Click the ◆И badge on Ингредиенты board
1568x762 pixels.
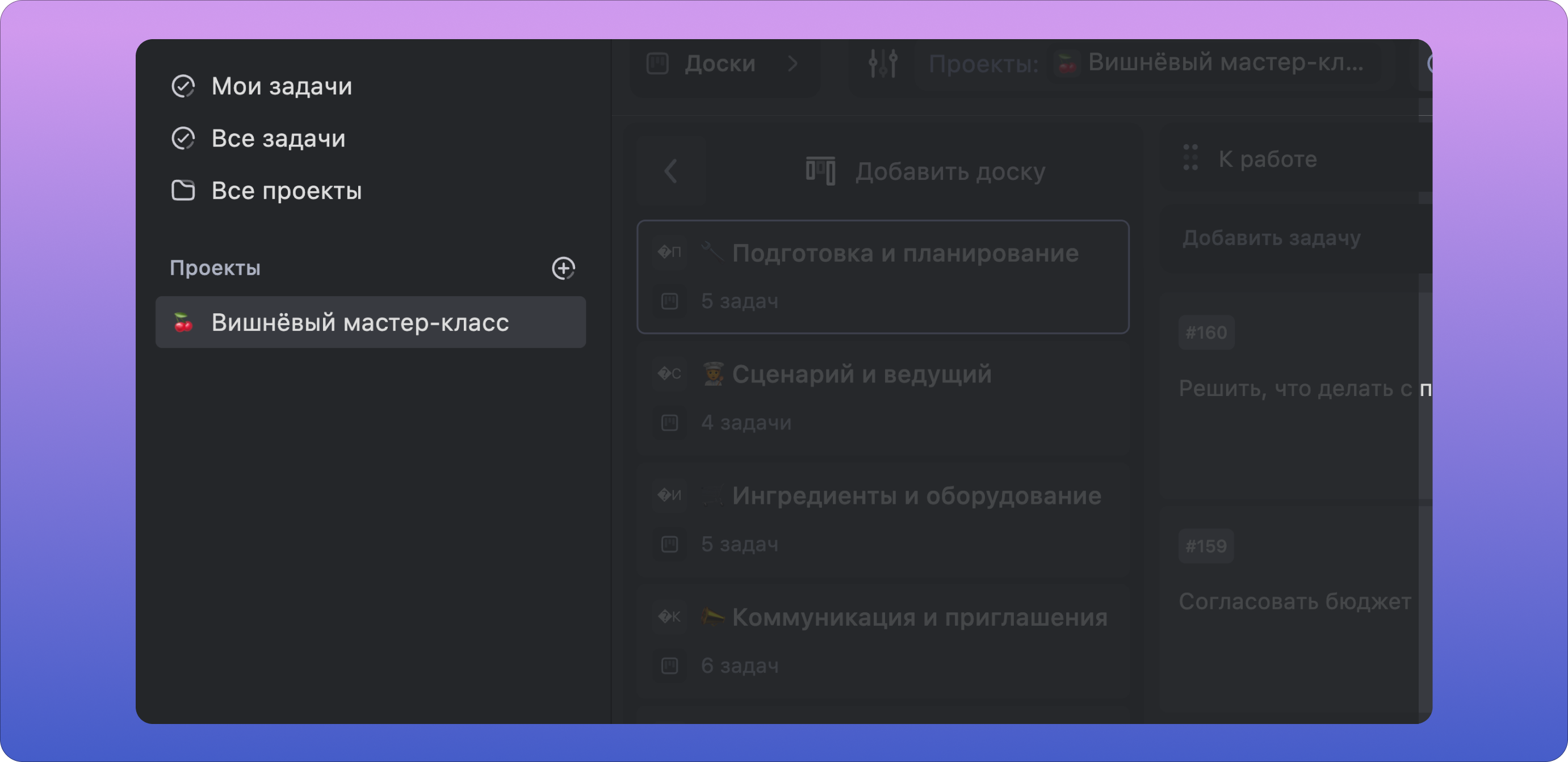[669, 495]
